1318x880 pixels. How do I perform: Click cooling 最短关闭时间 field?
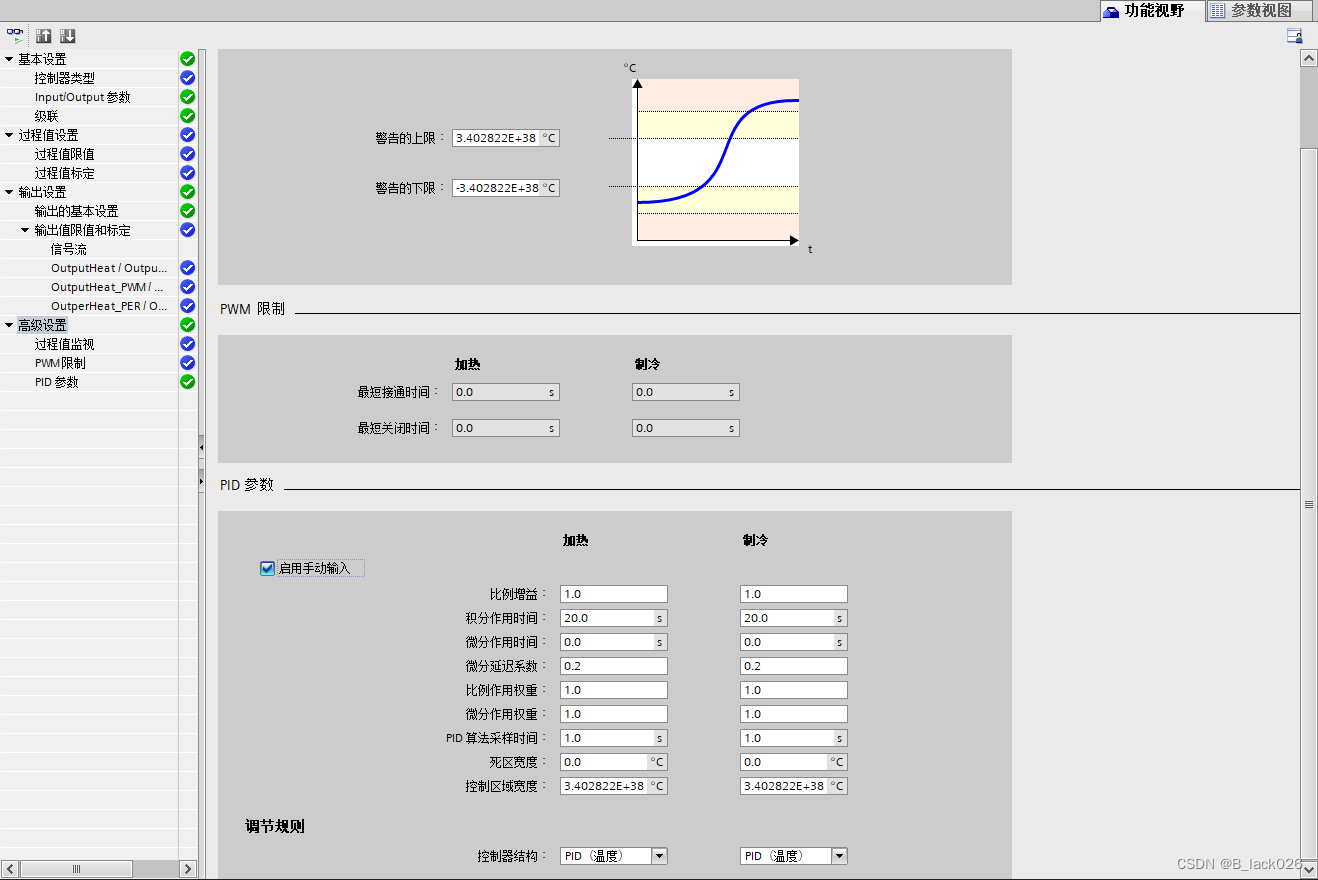pos(686,428)
